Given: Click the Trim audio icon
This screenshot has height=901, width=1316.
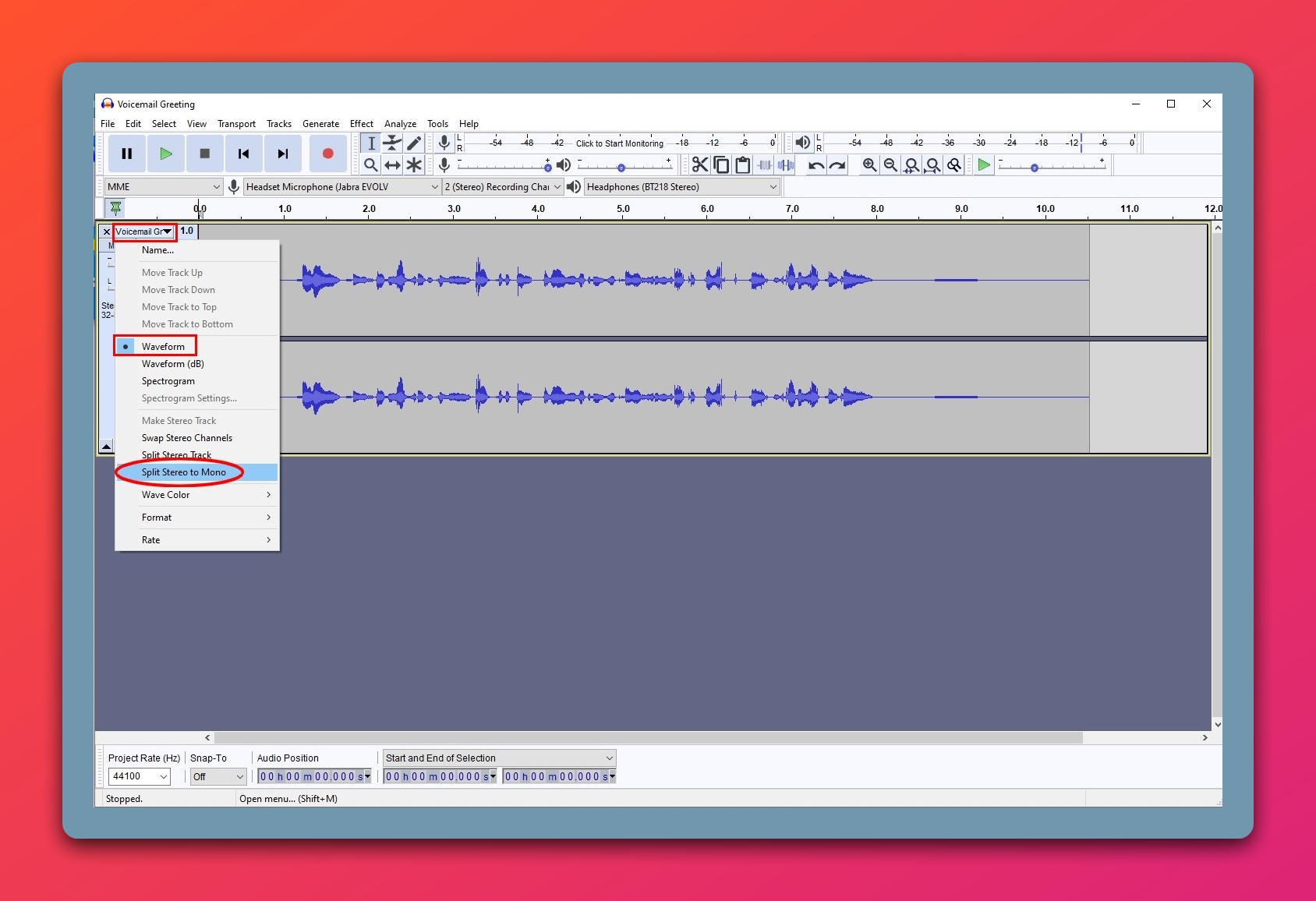Looking at the screenshot, I should point(764,164).
